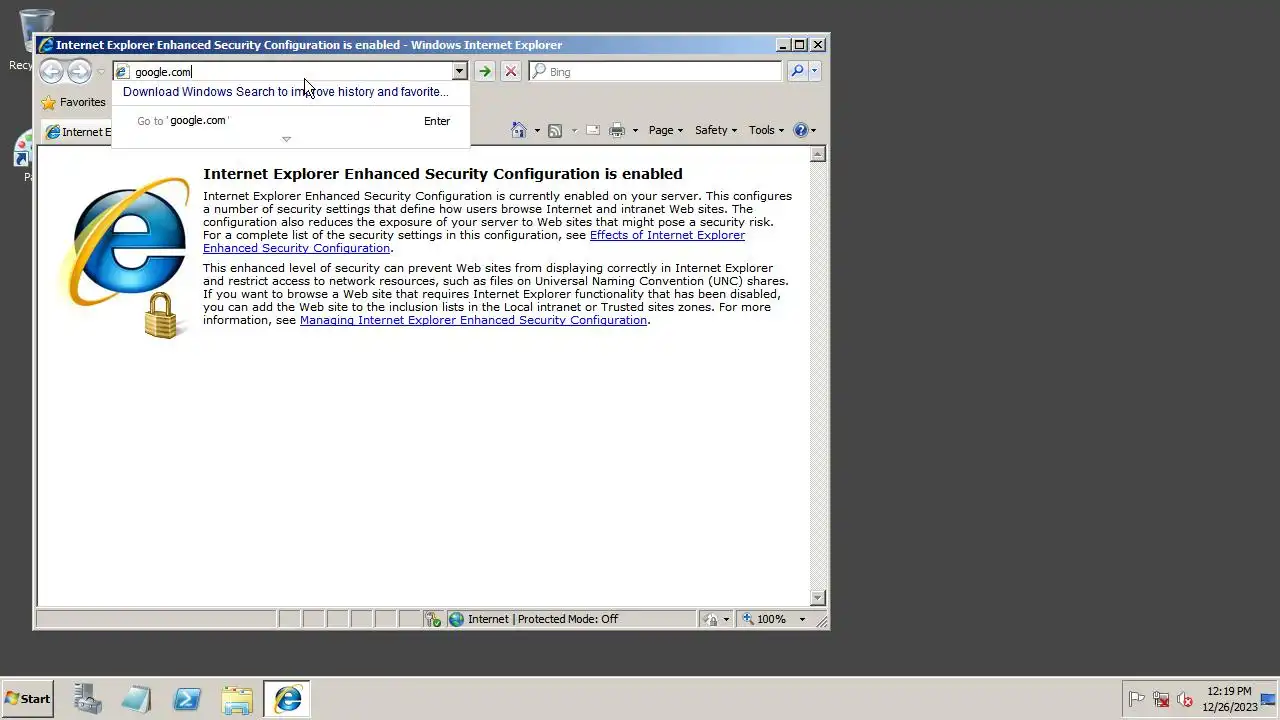Click the green Go arrow button
Viewport: 1280px width, 720px height.
point(484,72)
